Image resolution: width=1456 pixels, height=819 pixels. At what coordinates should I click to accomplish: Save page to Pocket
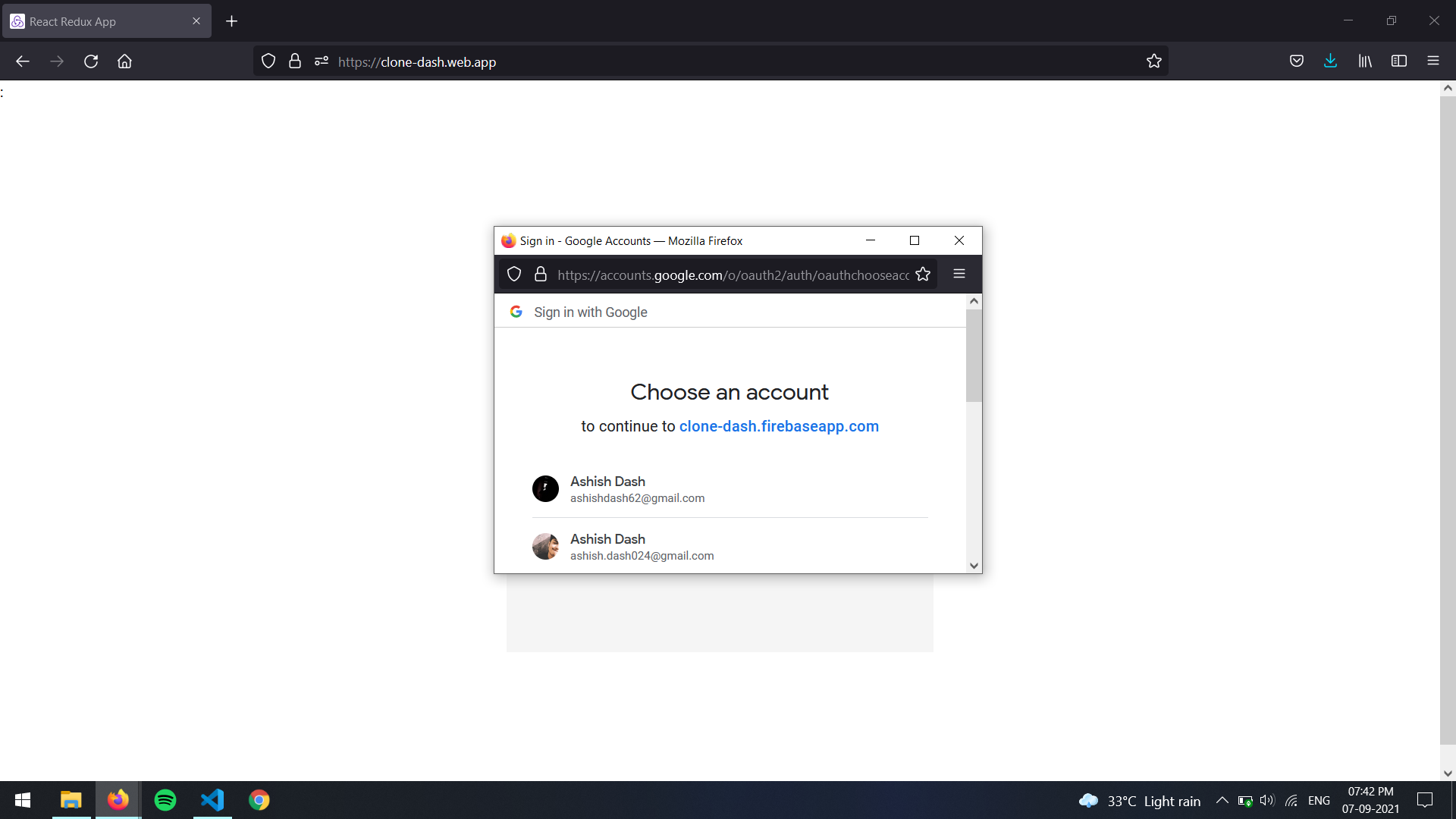[x=1298, y=61]
